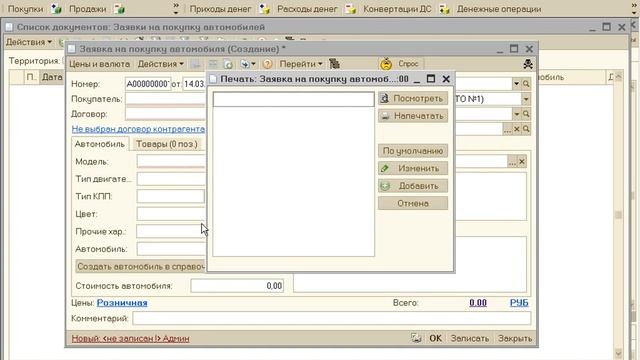Click the icon beside the Продажи label

[x=56, y=9]
